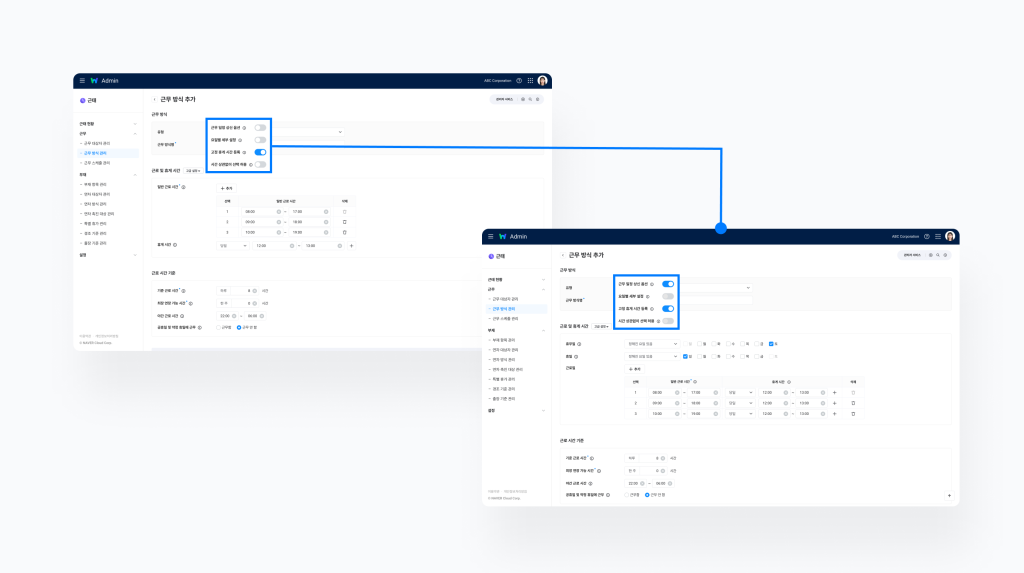Enable the 근무 일정 승인 옵션 toggle in the back window

pyautogui.click(x=260, y=128)
